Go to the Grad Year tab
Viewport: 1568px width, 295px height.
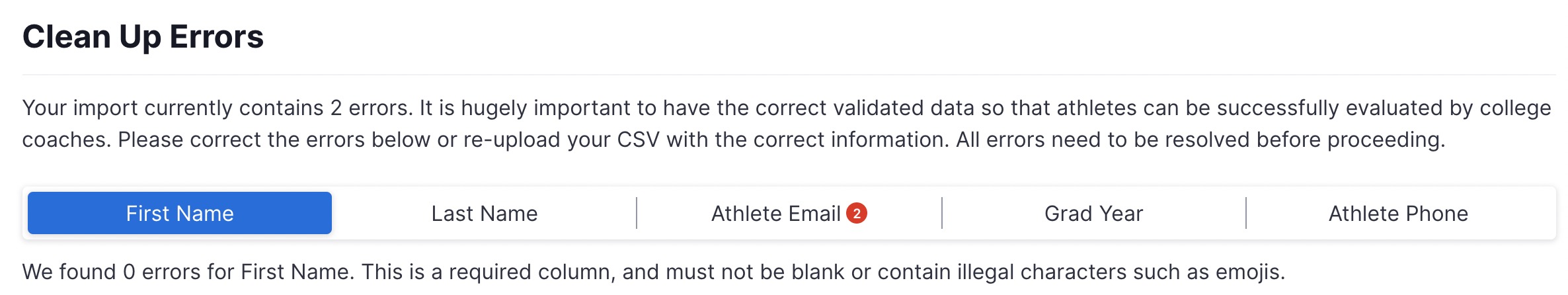1093,214
